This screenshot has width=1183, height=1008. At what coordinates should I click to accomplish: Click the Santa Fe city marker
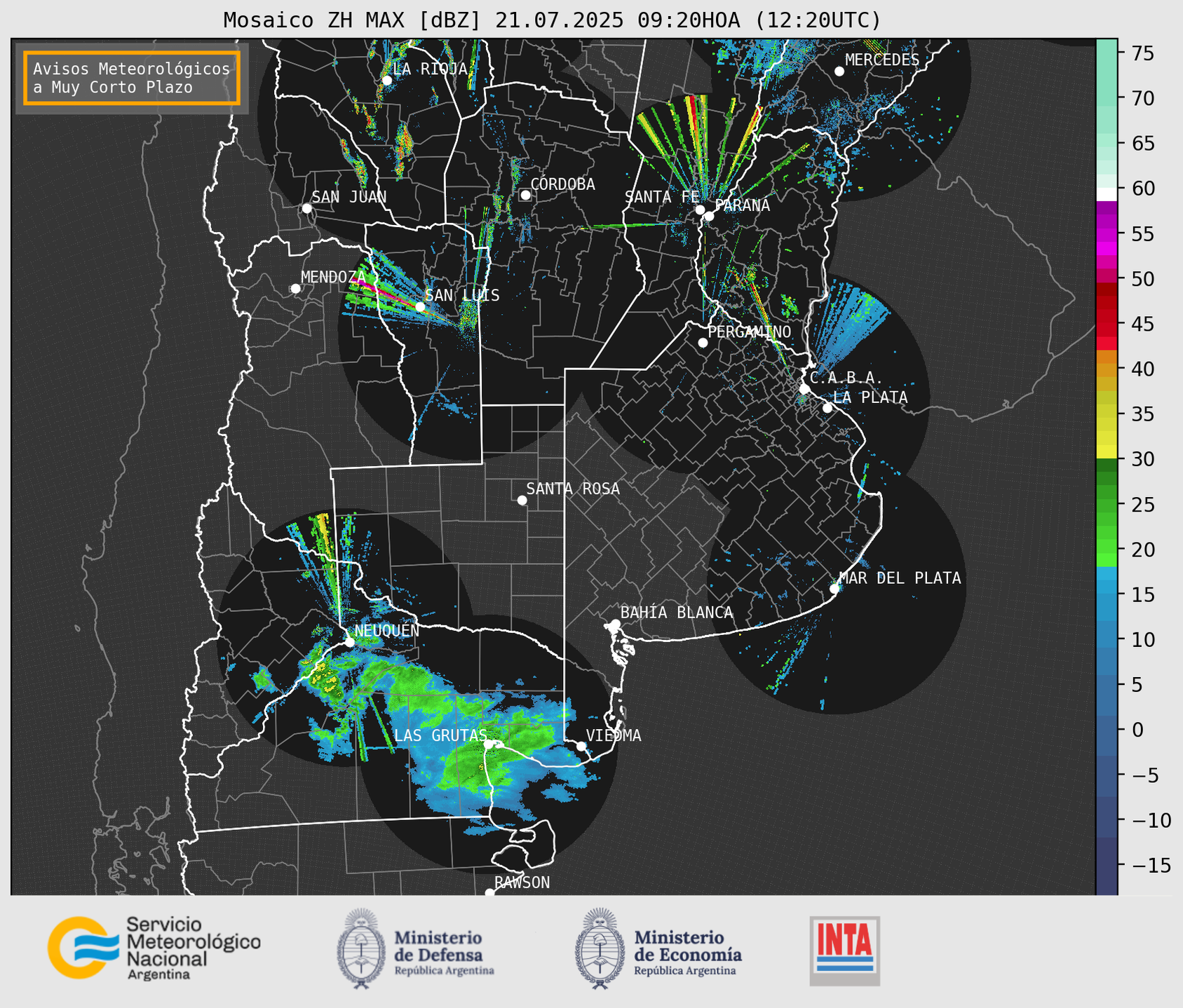coord(700,210)
